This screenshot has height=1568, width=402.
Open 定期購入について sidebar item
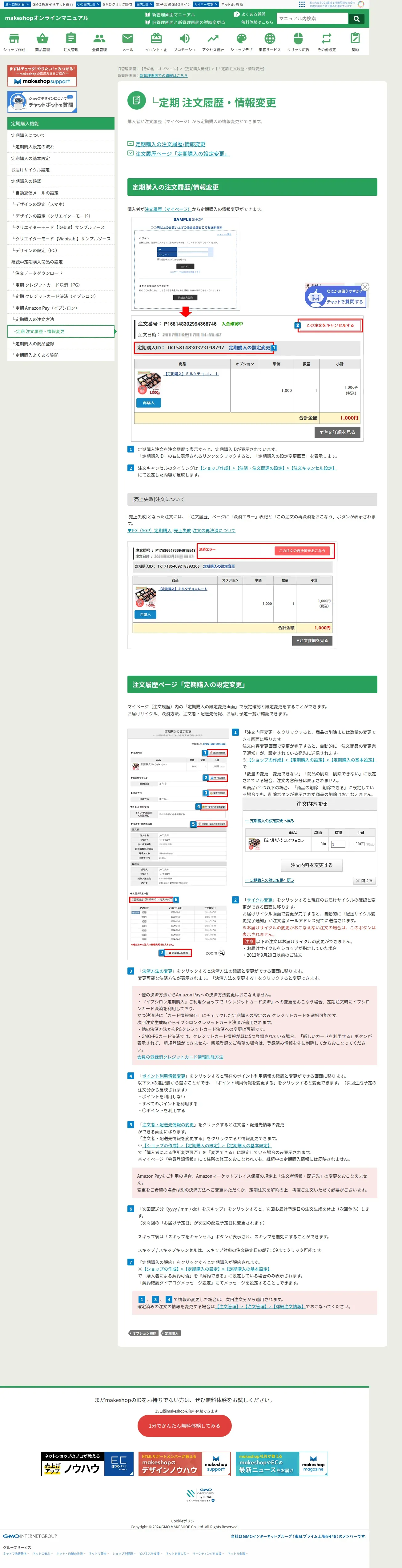[61, 135]
